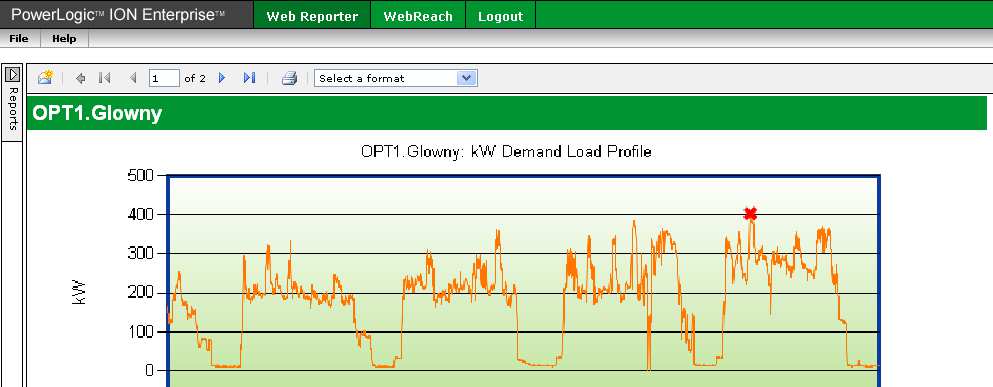Click the new report icon in toolbar
Screen dimensions: 993x387
[45, 78]
